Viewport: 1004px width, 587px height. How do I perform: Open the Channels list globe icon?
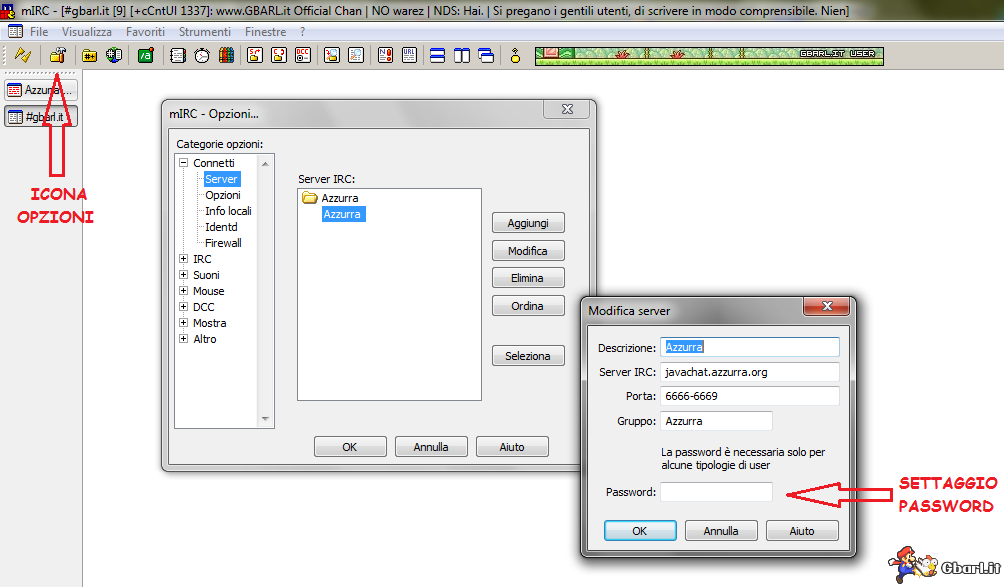point(114,56)
